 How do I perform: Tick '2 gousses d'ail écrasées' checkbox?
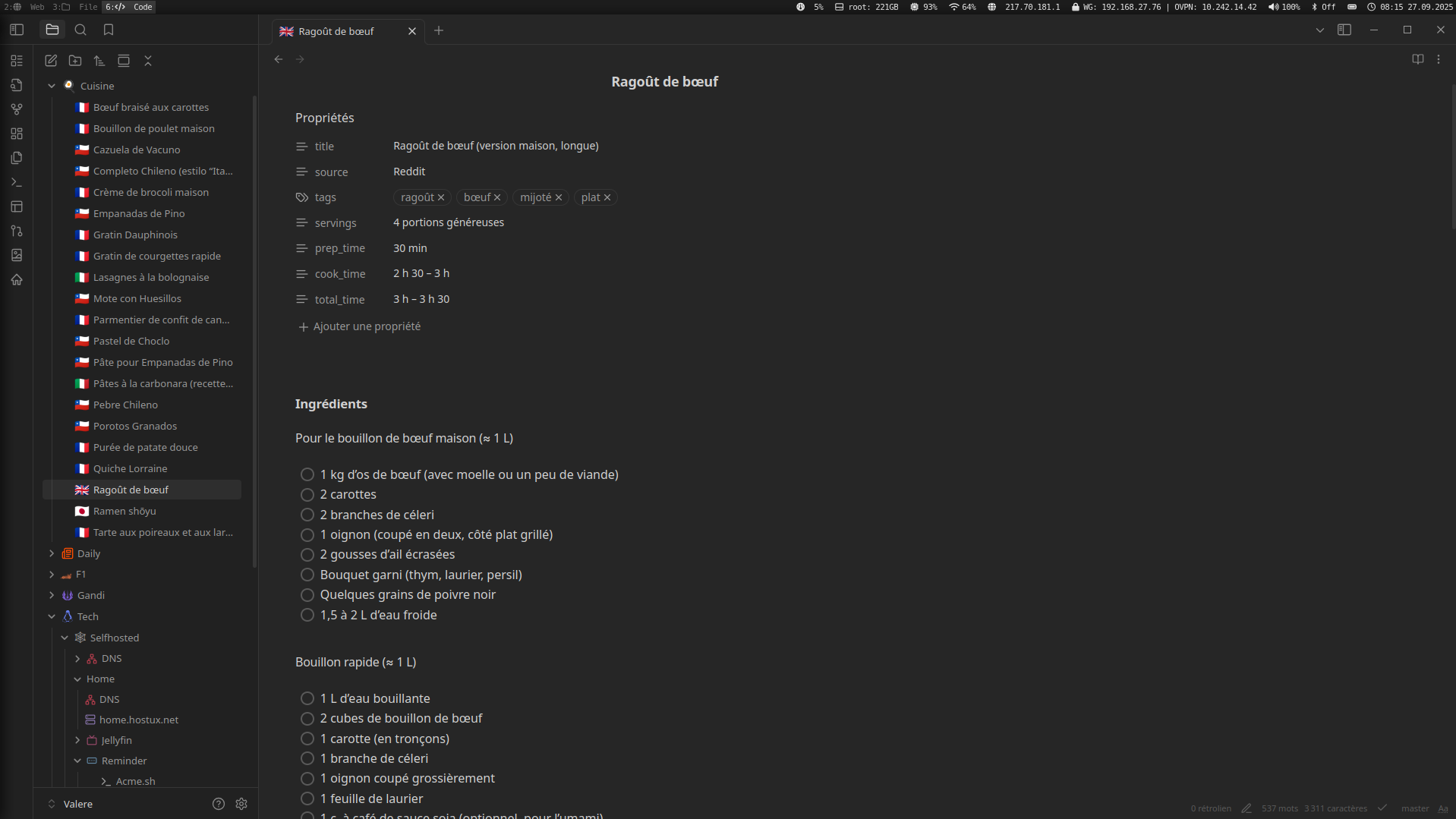point(307,555)
